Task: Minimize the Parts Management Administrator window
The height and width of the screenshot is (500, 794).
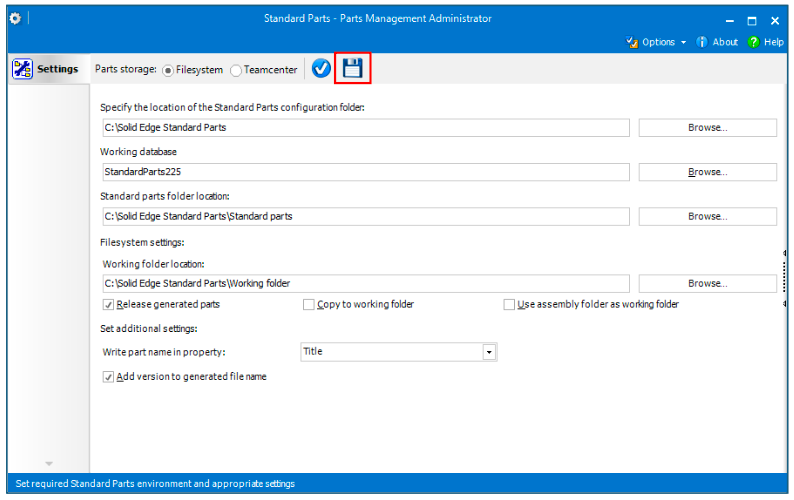Action: pos(730,21)
